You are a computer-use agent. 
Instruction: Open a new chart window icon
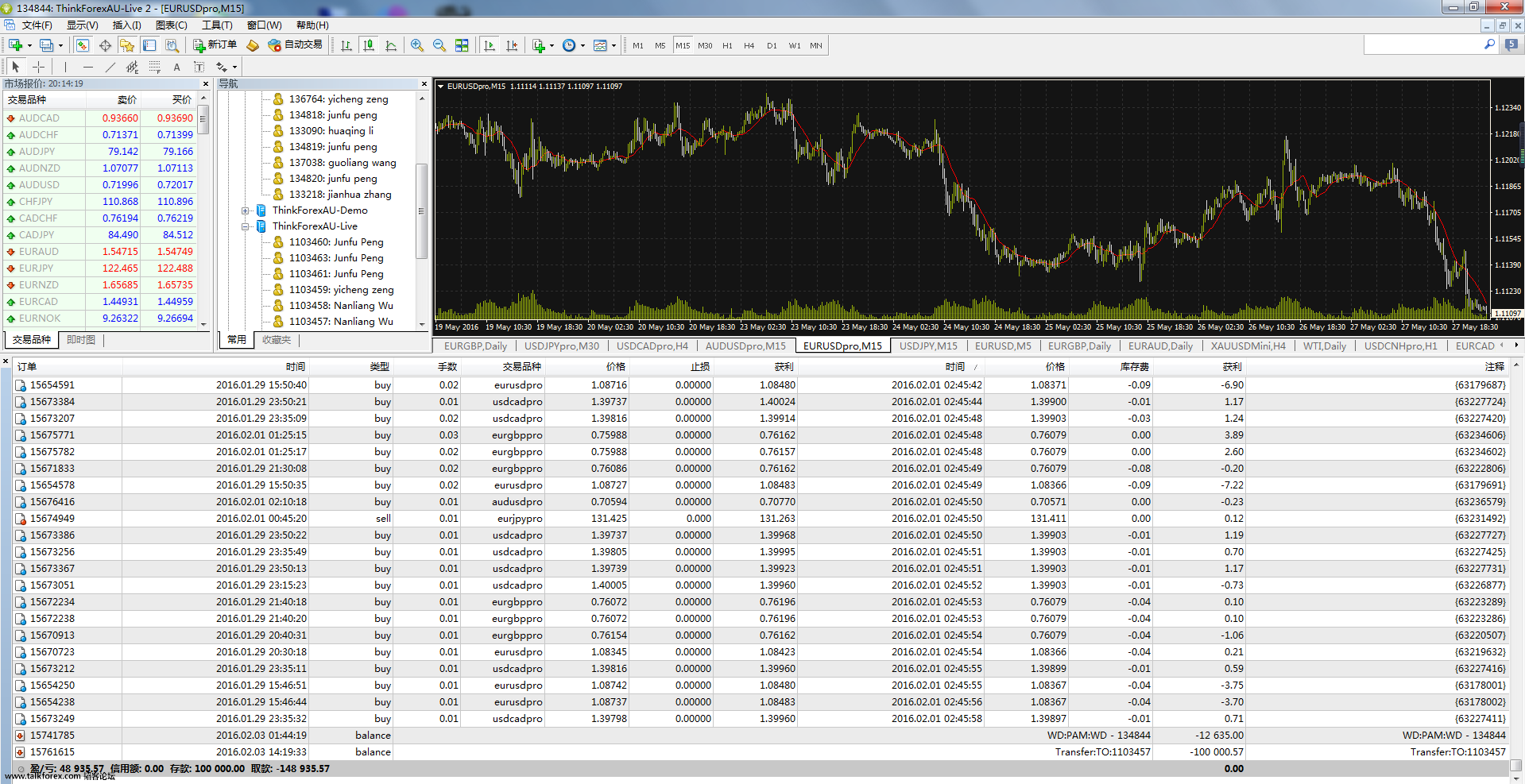(x=15, y=45)
